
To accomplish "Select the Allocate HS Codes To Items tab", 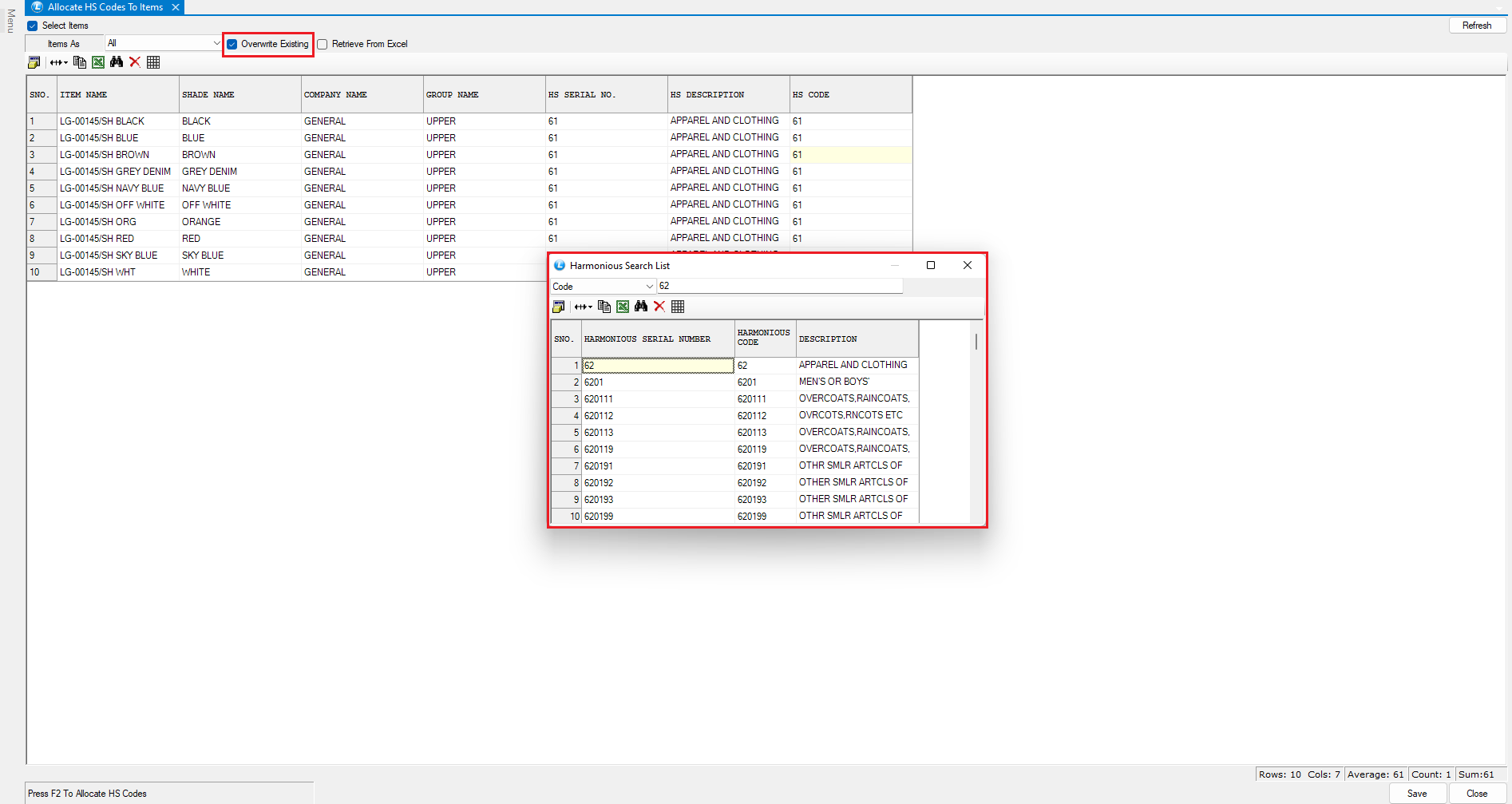I will click(105, 7).
